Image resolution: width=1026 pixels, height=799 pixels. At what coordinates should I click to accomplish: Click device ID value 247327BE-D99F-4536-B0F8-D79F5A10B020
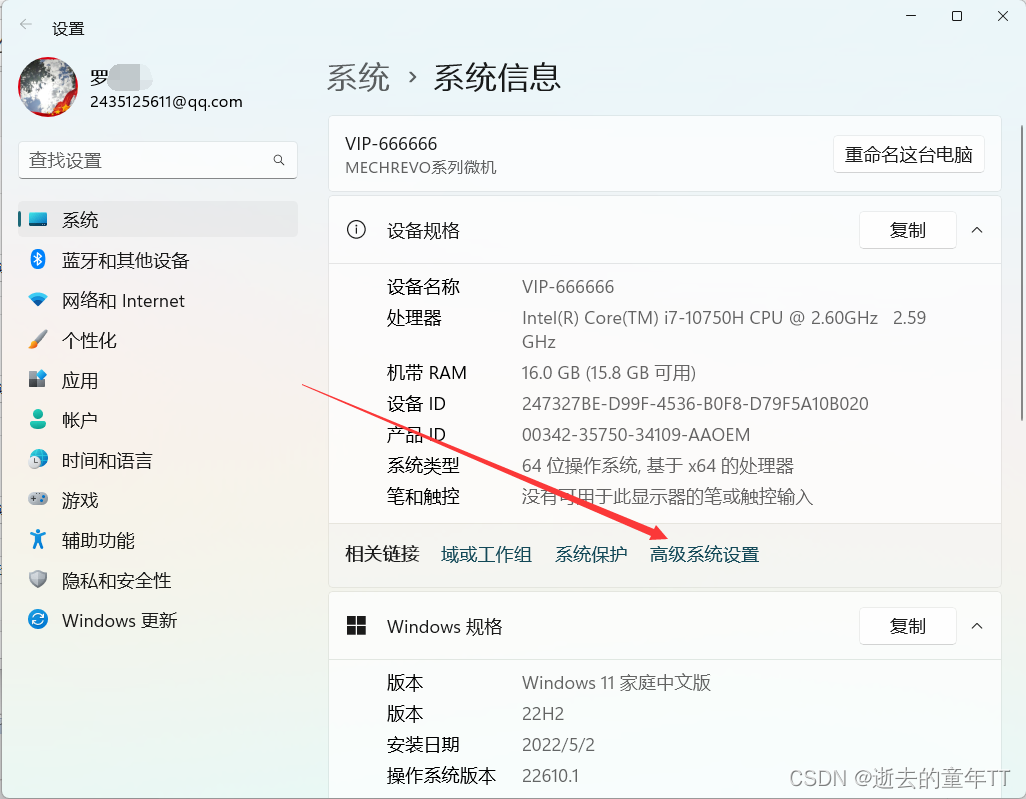pyautogui.click(x=695, y=404)
